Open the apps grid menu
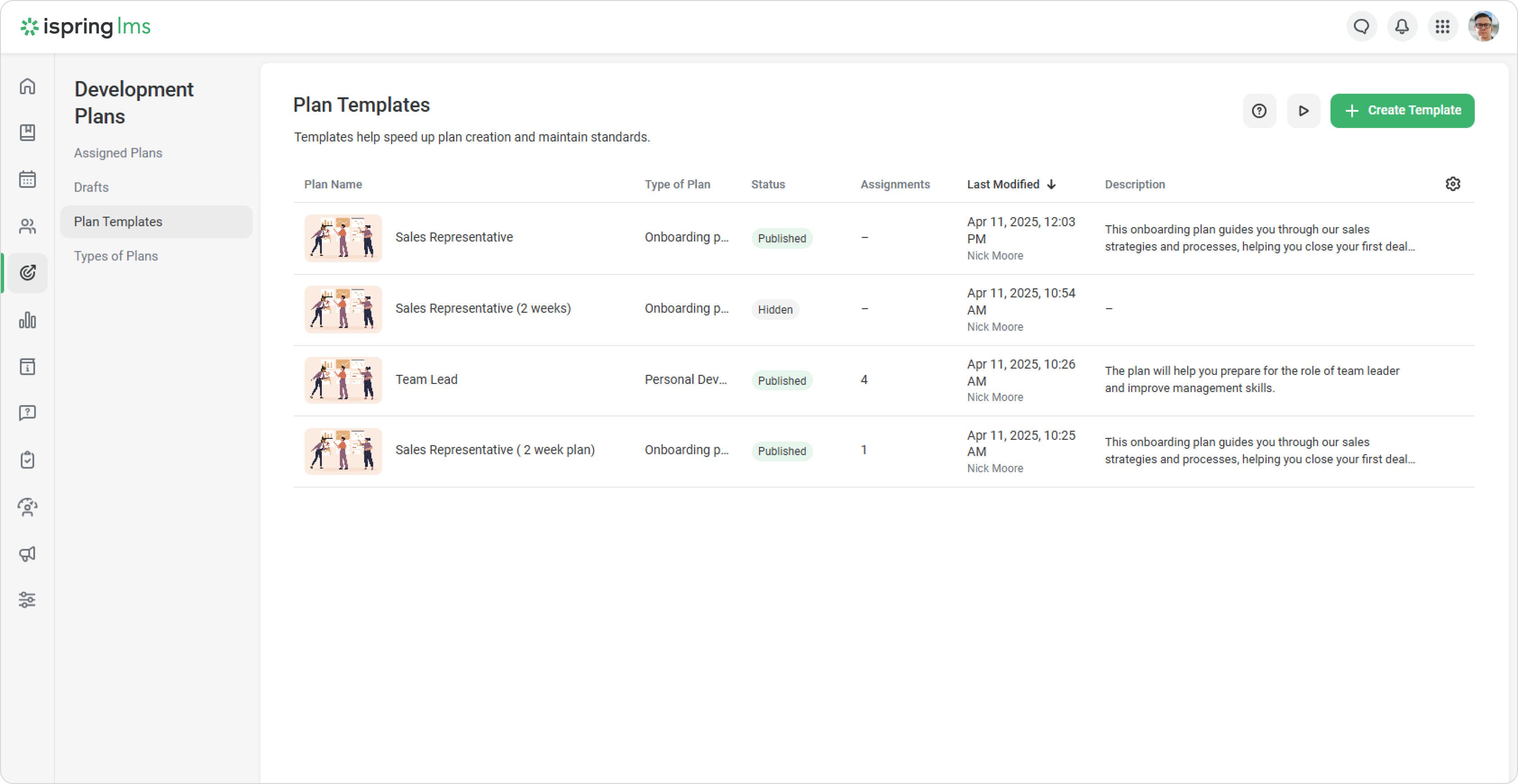1518x784 pixels. pos(1442,27)
